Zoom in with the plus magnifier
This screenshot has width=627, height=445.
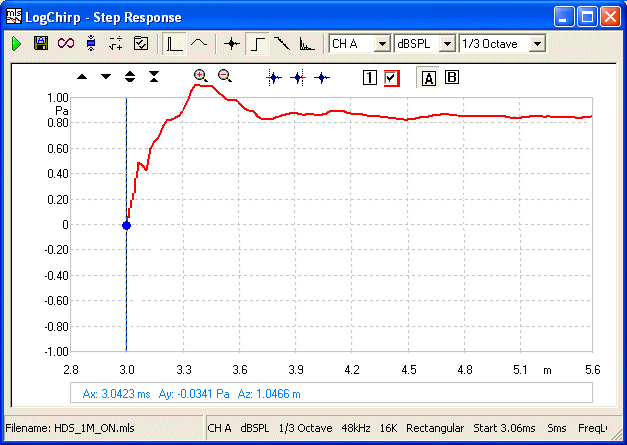[200, 76]
